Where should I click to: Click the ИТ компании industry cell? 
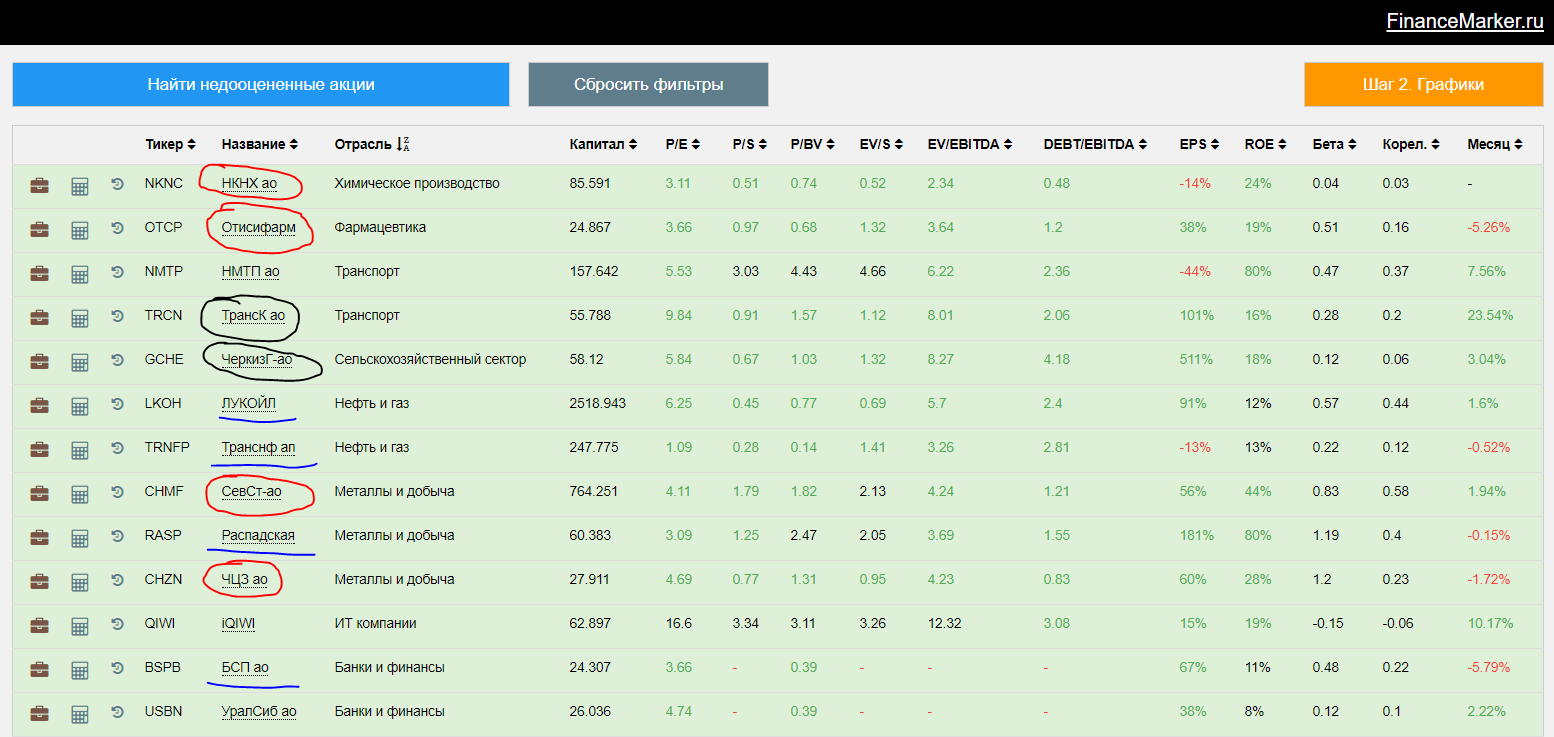(x=375, y=624)
